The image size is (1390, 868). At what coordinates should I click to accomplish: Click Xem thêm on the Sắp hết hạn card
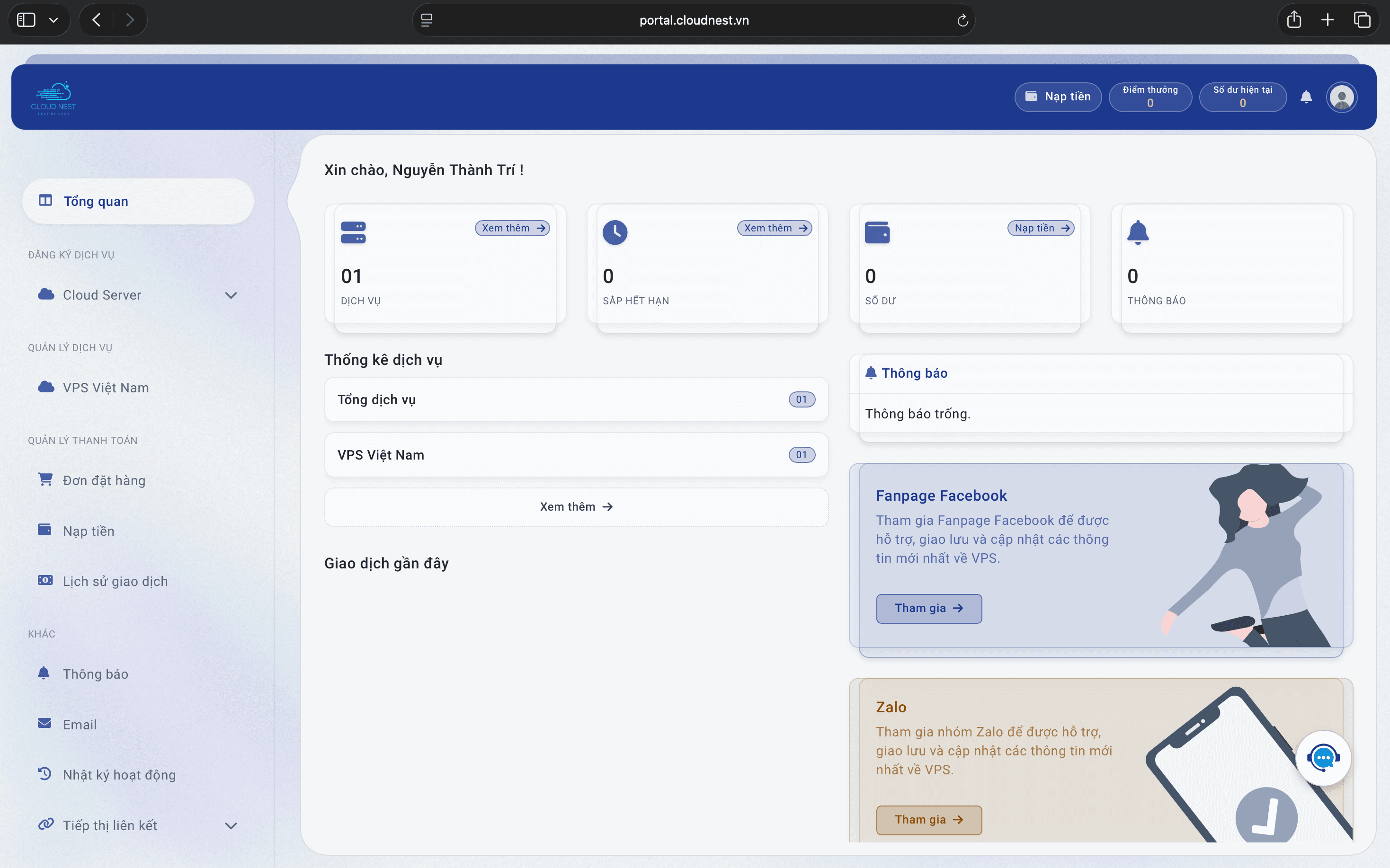775,228
